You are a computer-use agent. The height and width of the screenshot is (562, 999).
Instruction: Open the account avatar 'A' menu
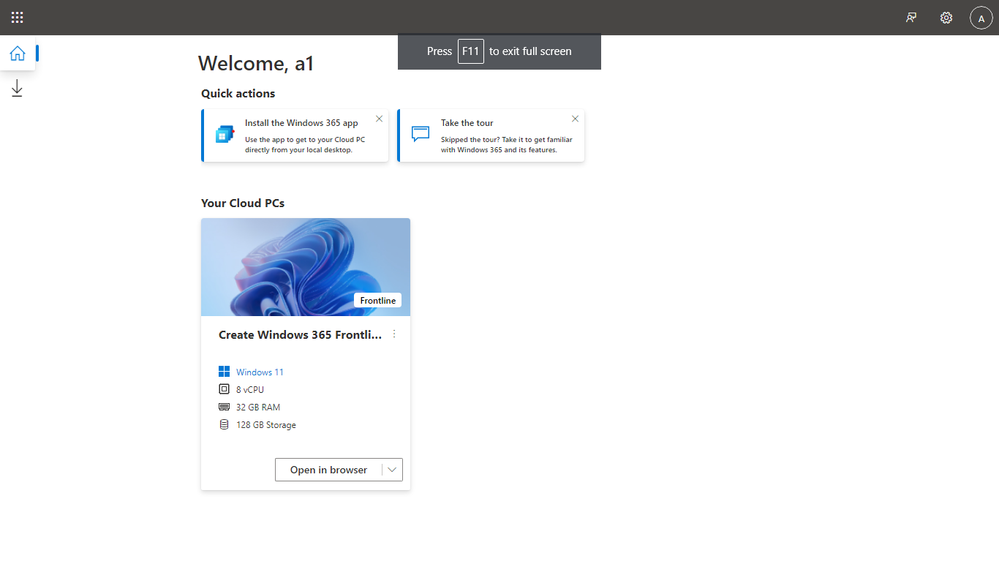[x=981, y=18]
